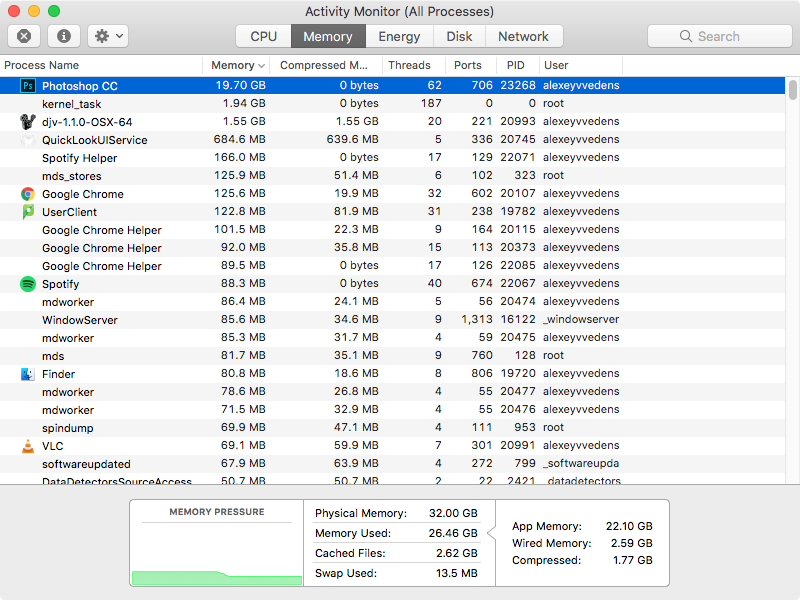The image size is (800, 600).
Task: Switch to the CPU tab
Action: point(263,36)
